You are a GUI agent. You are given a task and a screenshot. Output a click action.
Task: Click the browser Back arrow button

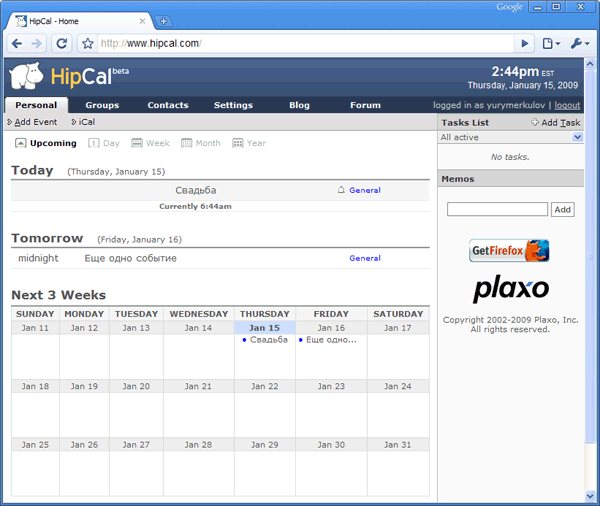[x=17, y=44]
